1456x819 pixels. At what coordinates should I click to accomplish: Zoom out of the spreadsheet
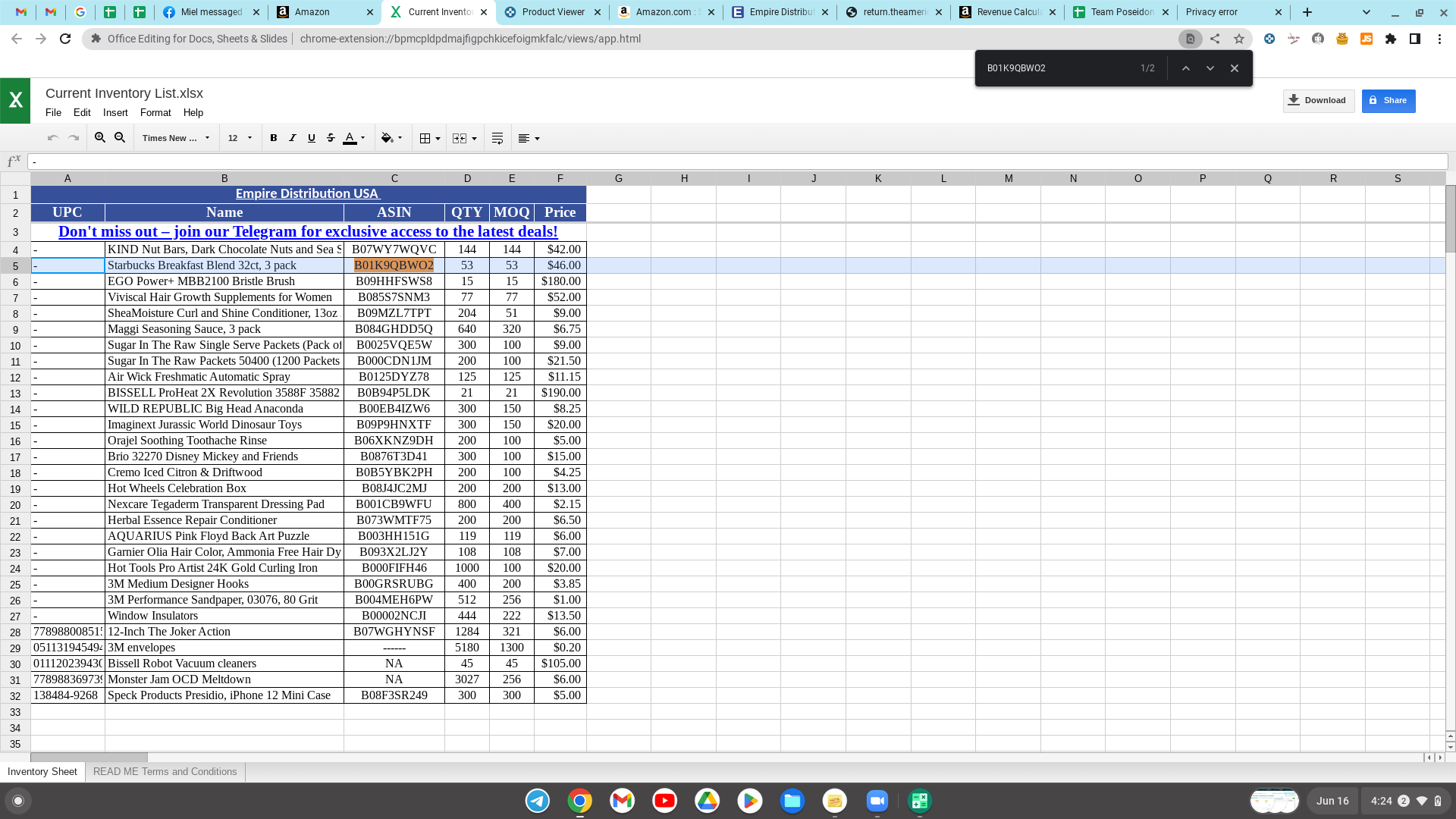click(x=120, y=138)
